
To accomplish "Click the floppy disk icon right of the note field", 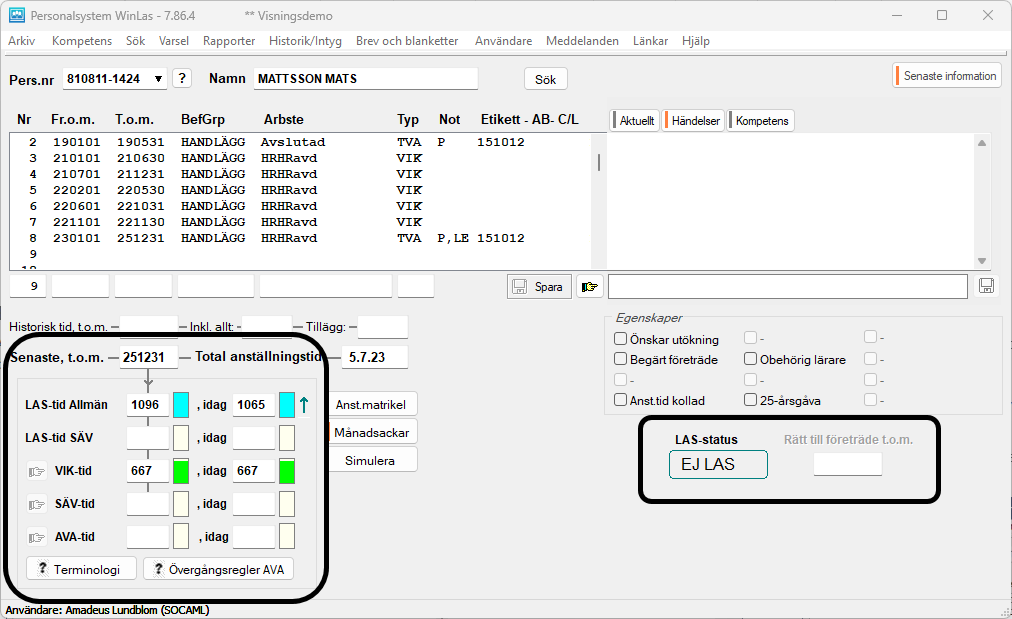I will coord(986,287).
